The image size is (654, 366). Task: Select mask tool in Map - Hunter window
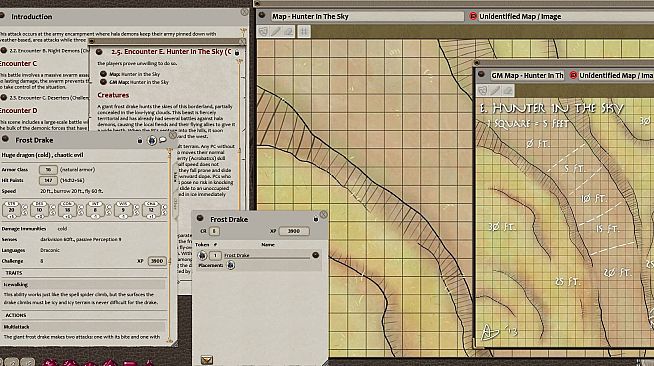pyautogui.click(x=263, y=31)
